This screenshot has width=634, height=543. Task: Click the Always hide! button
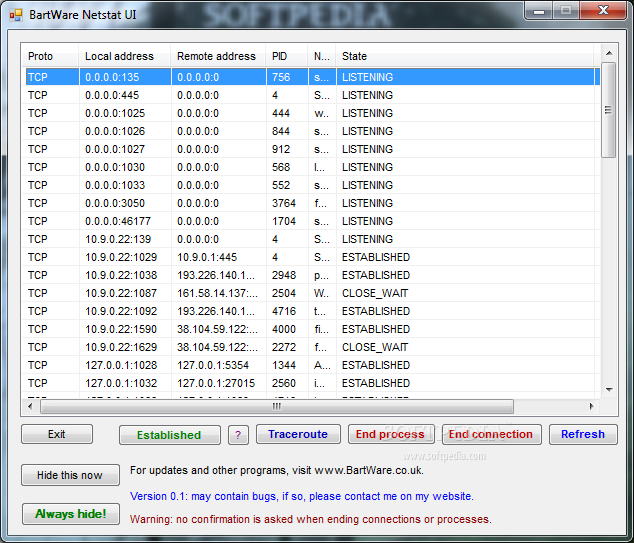pyautogui.click(x=71, y=514)
